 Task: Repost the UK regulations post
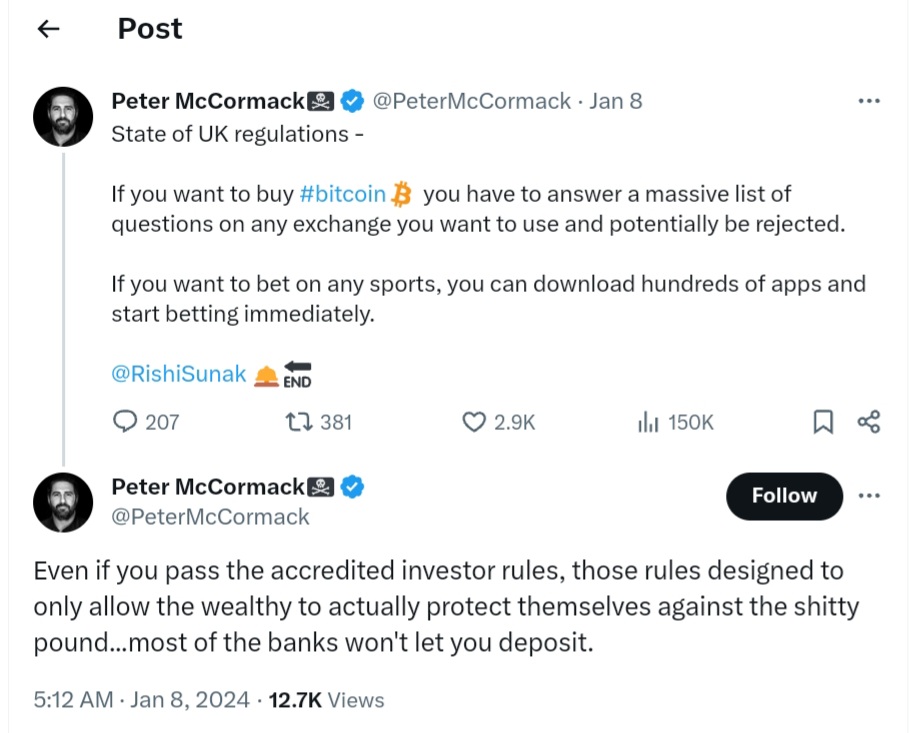[297, 422]
